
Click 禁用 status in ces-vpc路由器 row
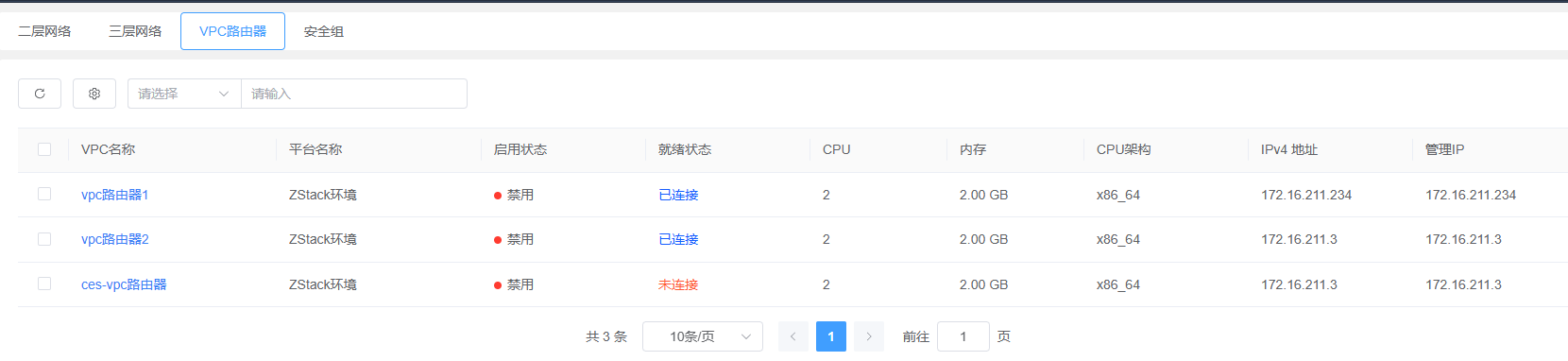tap(514, 284)
